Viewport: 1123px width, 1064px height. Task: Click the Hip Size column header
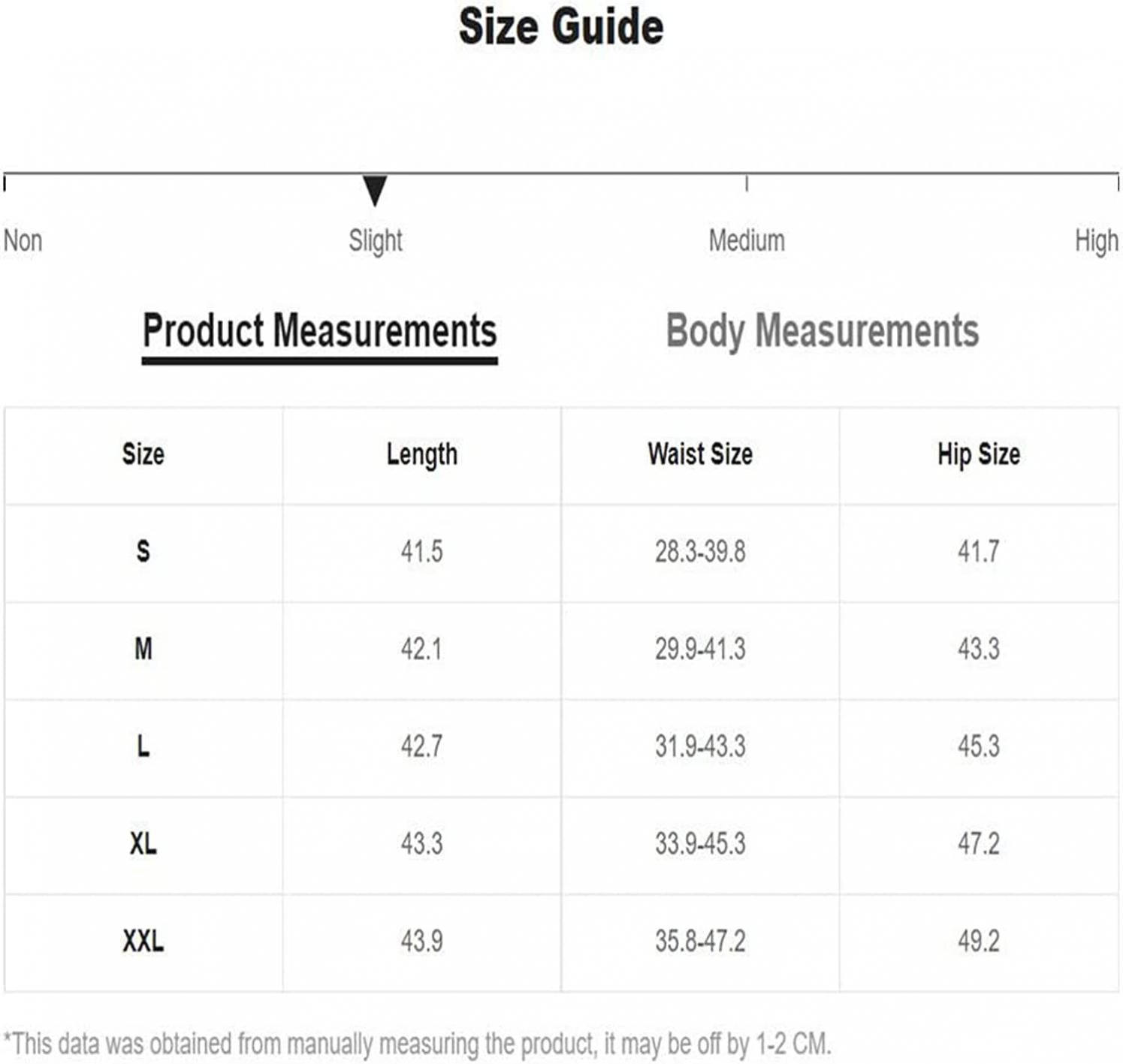click(x=979, y=455)
